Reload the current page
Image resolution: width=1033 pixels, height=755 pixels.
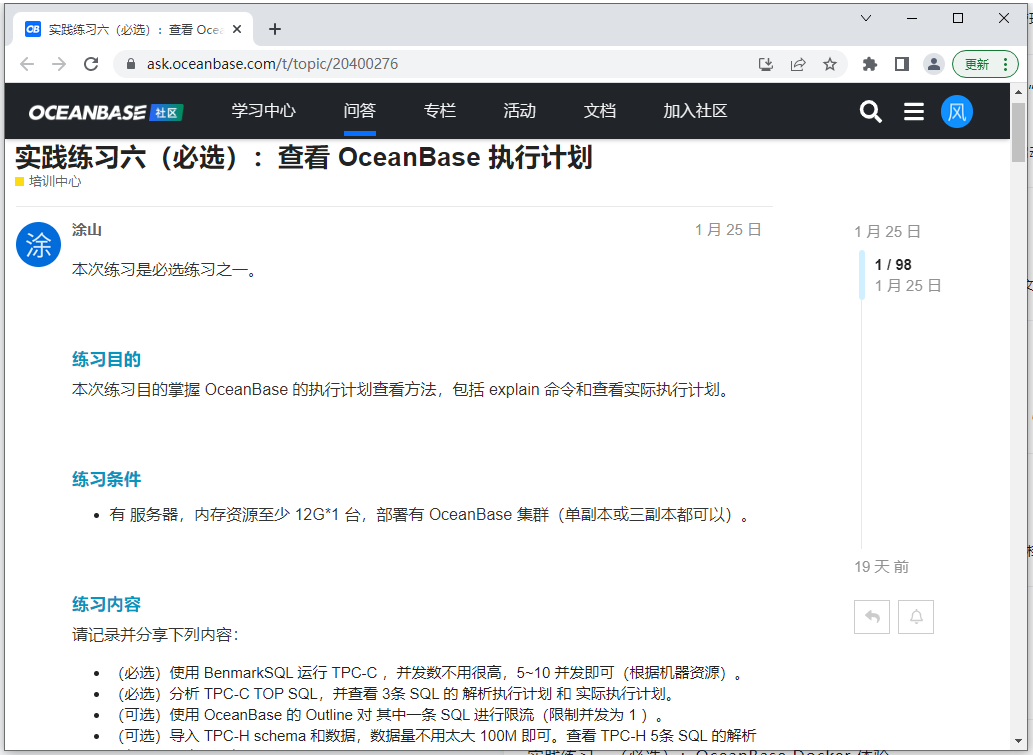pos(91,64)
